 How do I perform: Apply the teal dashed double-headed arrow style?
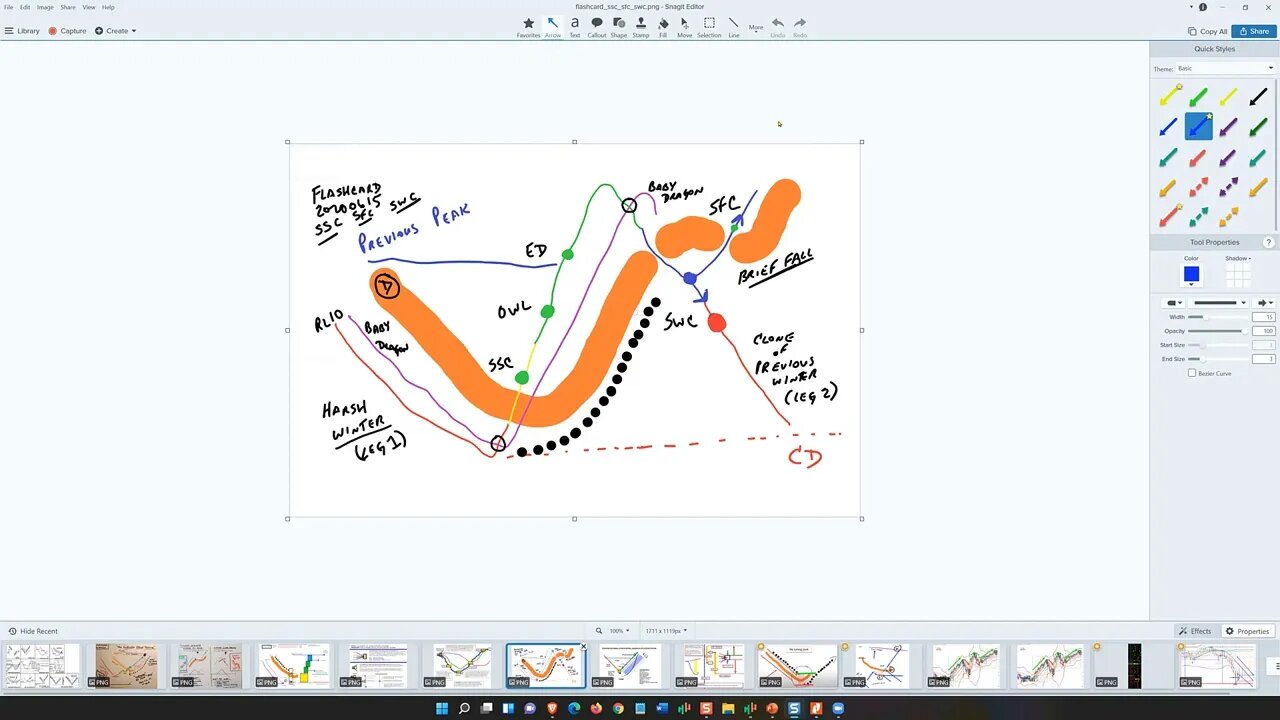[x=1198, y=217]
